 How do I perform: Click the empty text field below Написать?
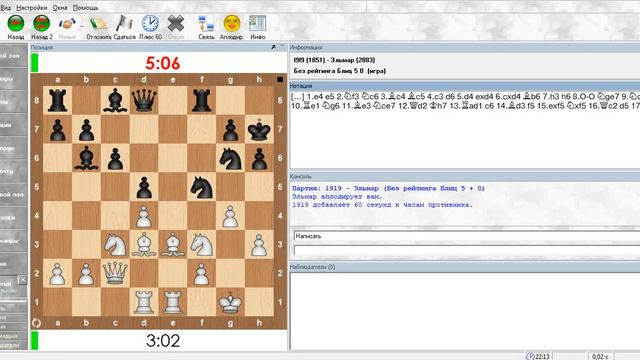467,250
